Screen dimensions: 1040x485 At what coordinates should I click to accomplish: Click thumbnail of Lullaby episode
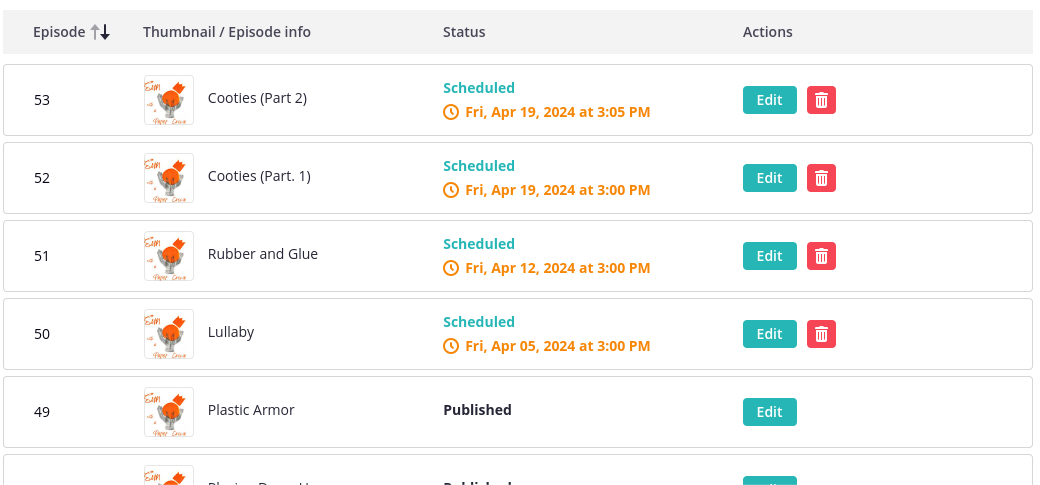coord(169,334)
